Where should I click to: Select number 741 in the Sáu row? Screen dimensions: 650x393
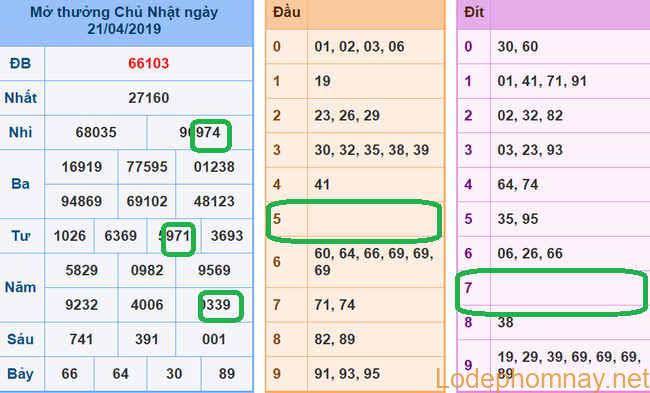81,339
